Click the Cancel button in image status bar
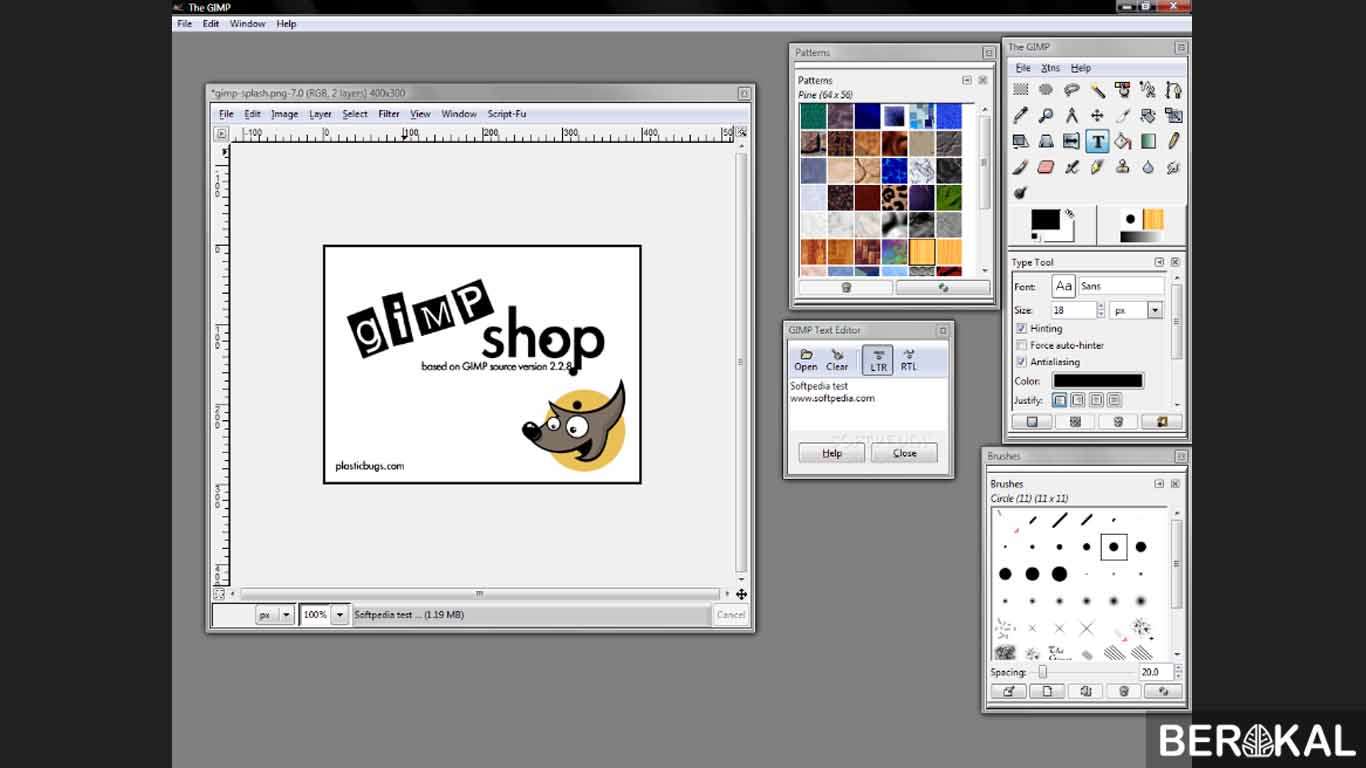 coord(731,615)
